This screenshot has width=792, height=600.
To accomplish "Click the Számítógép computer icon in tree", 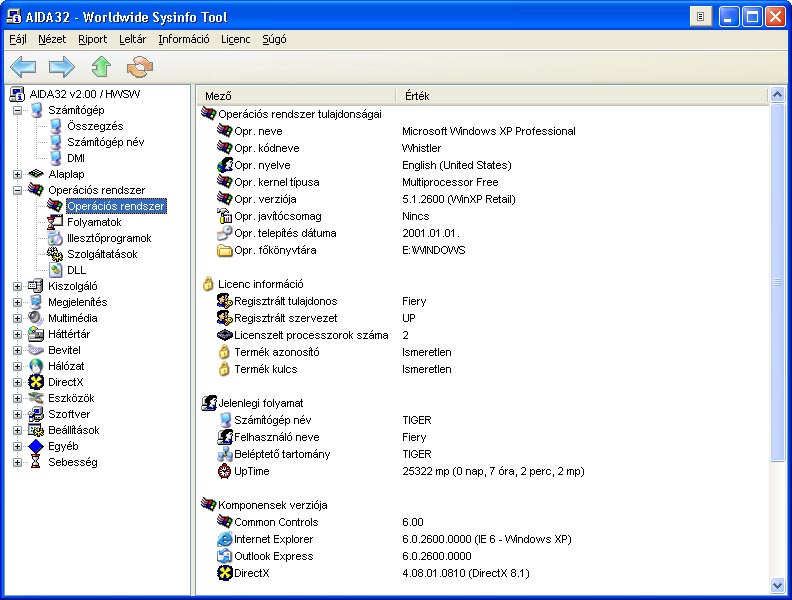I will [36, 110].
